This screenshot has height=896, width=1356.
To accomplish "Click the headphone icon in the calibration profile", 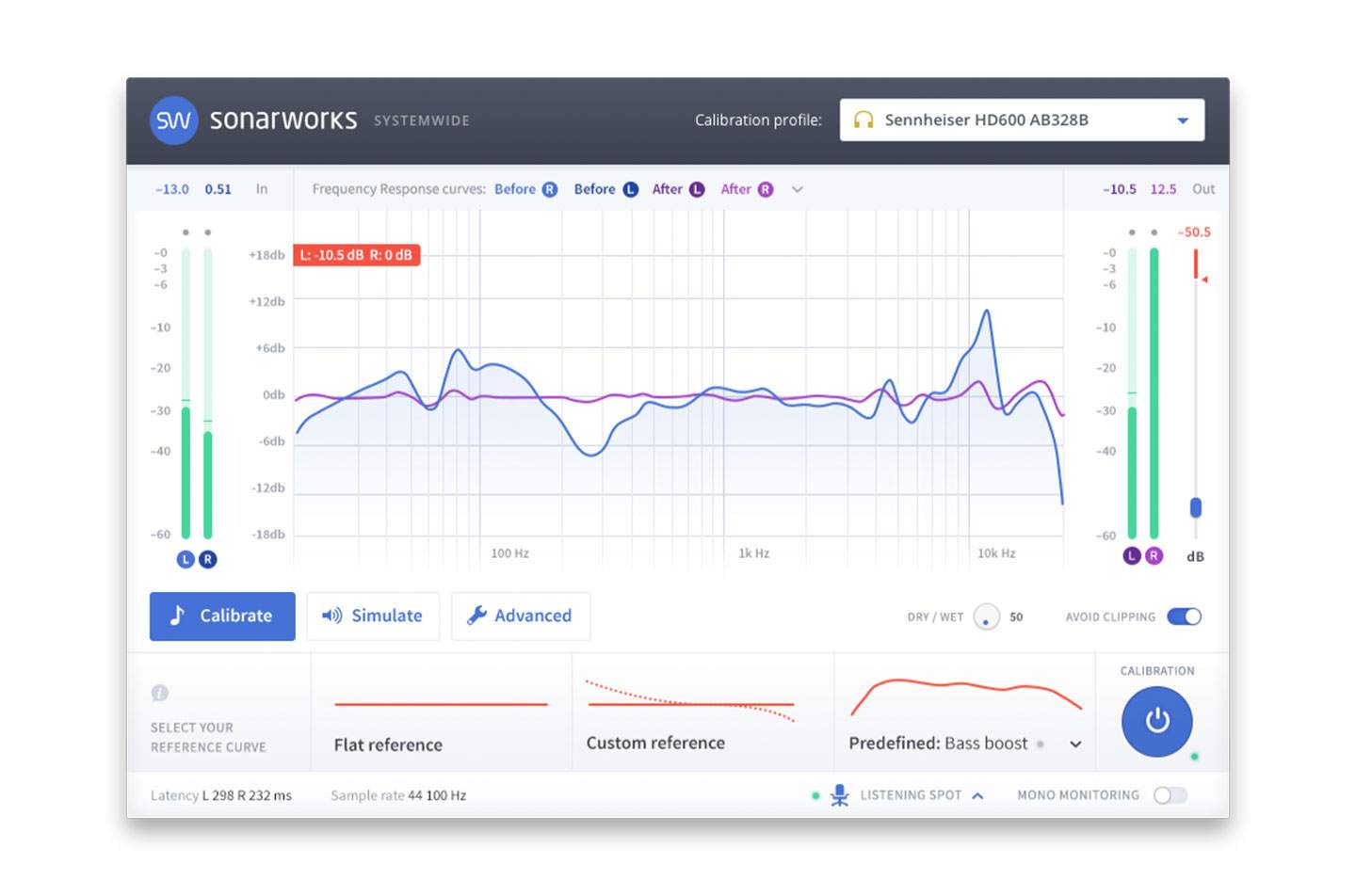I will click(863, 120).
